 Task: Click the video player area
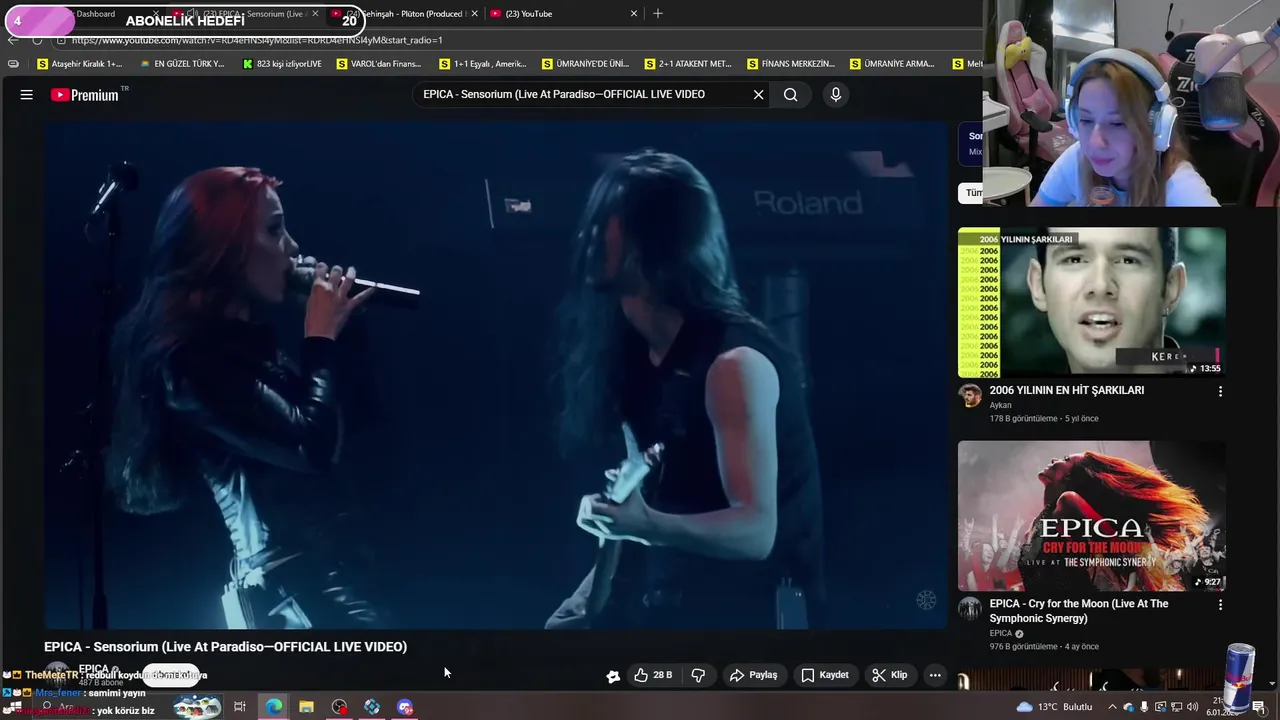[x=495, y=375]
